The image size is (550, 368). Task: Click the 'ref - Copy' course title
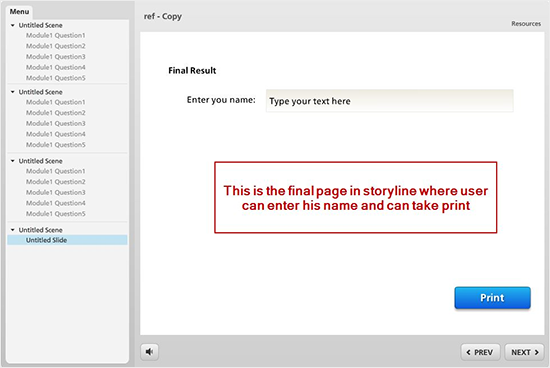[x=163, y=16]
